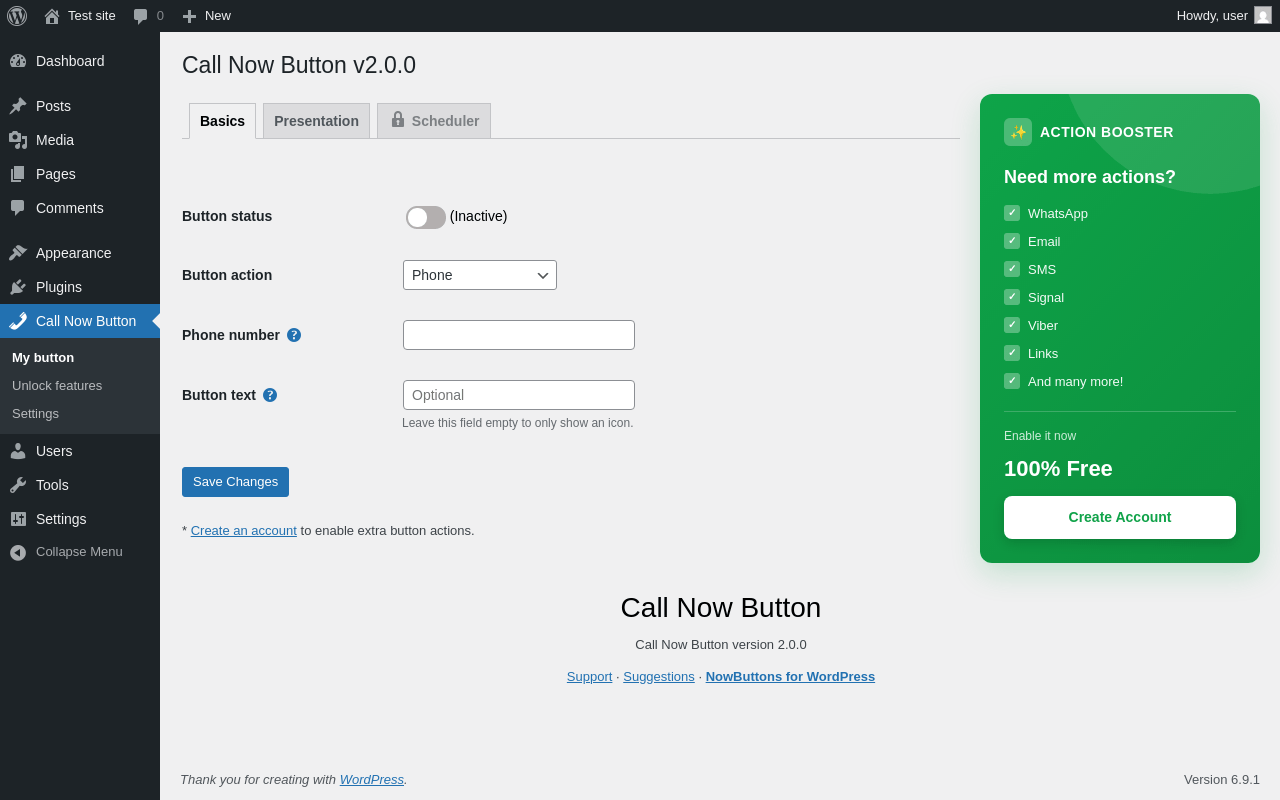Open 'NowButtons for WordPress' link
Image resolution: width=1280 pixels, height=800 pixels.
tap(790, 677)
